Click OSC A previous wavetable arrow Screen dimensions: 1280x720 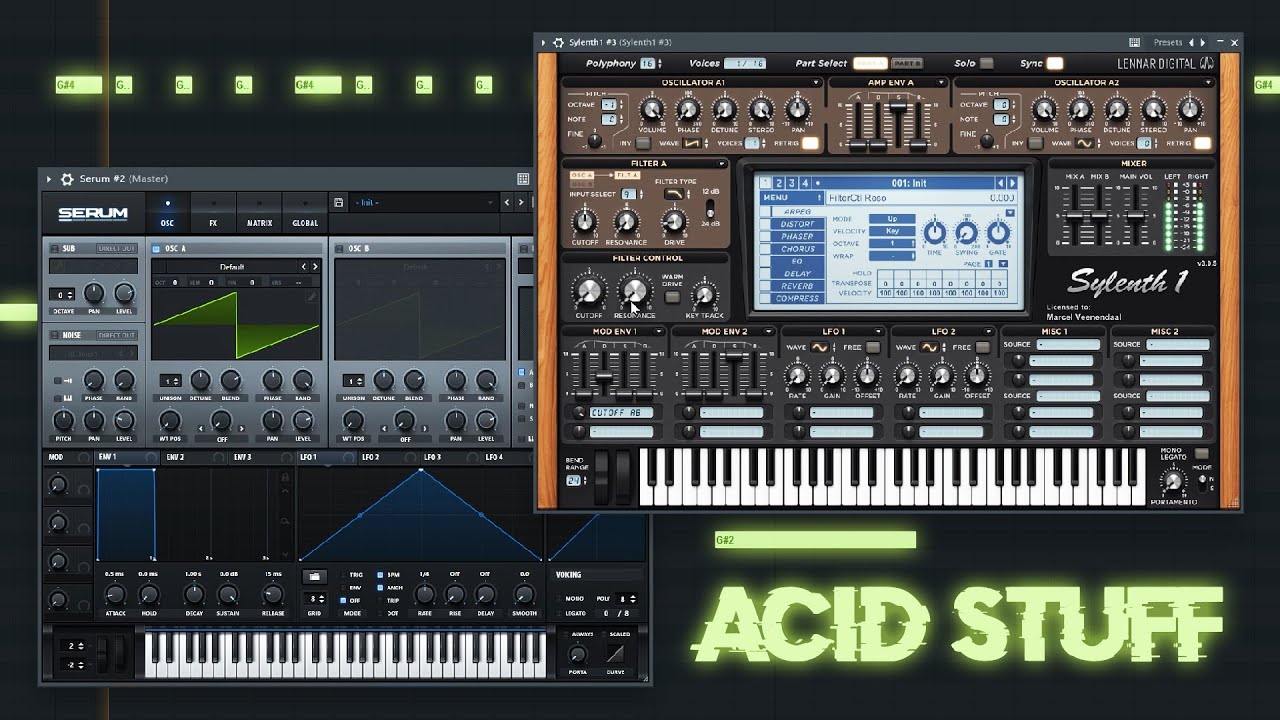click(x=304, y=267)
